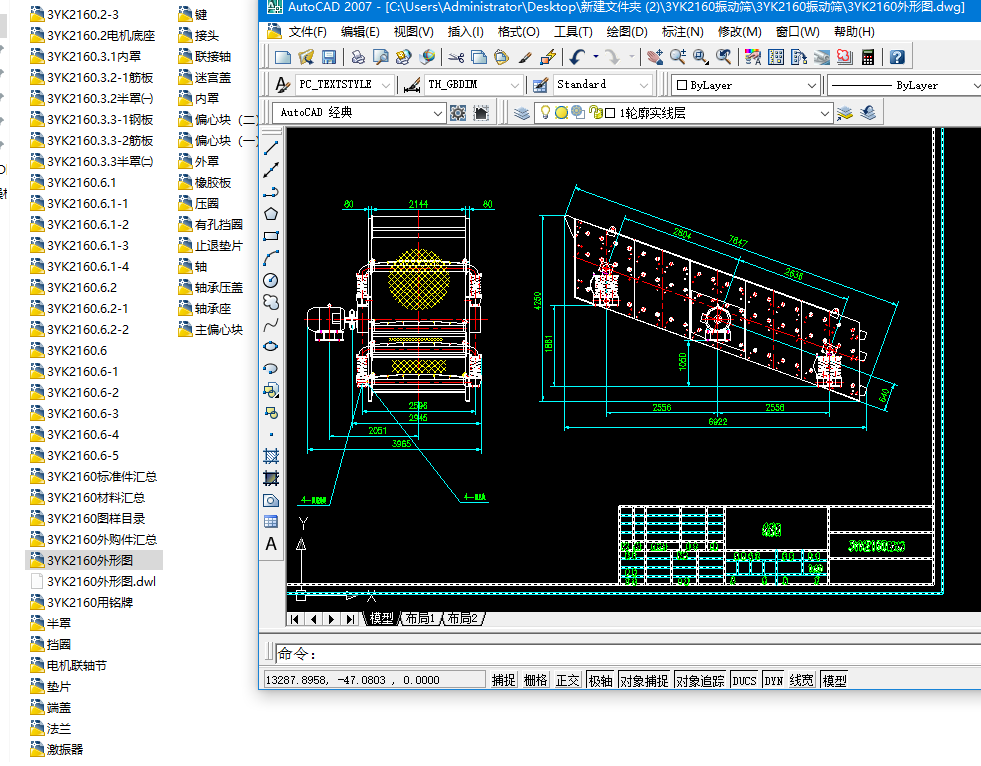The width and height of the screenshot is (981, 766).
Task: Choose the Circle drawing tool
Action: click(x=271, y=280)
